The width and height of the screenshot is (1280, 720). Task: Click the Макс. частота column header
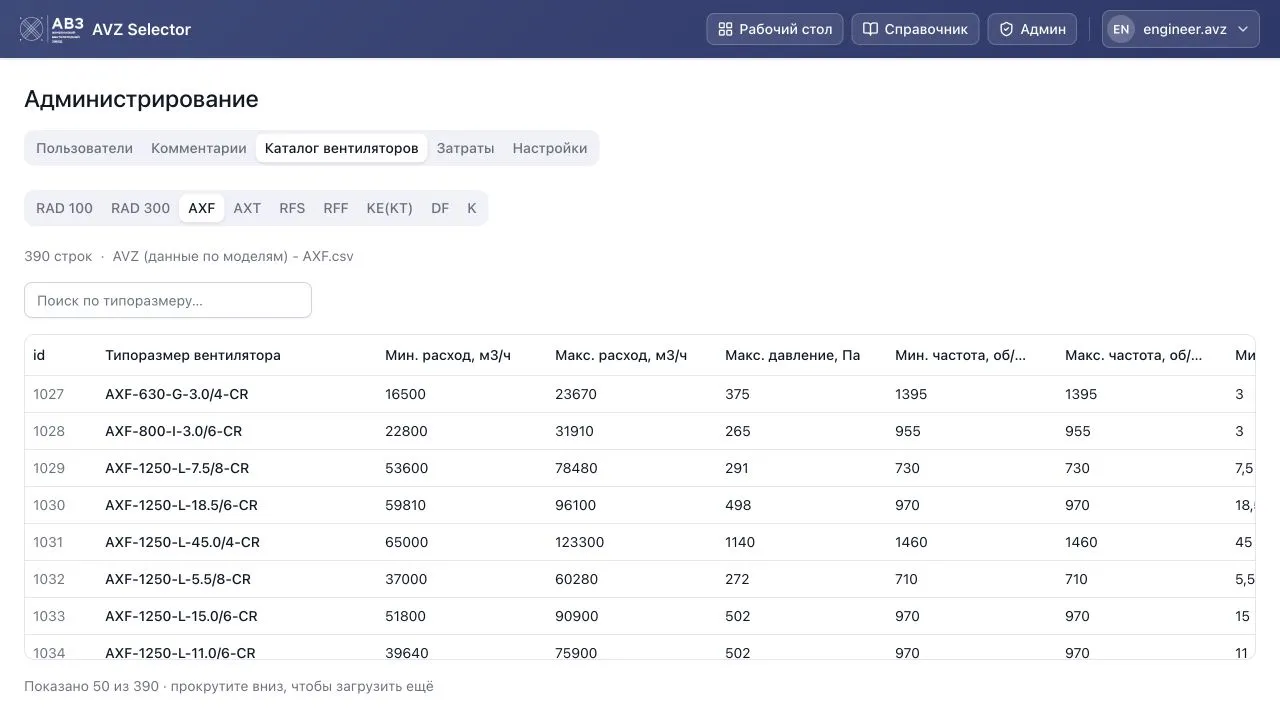pos(1133,355)
